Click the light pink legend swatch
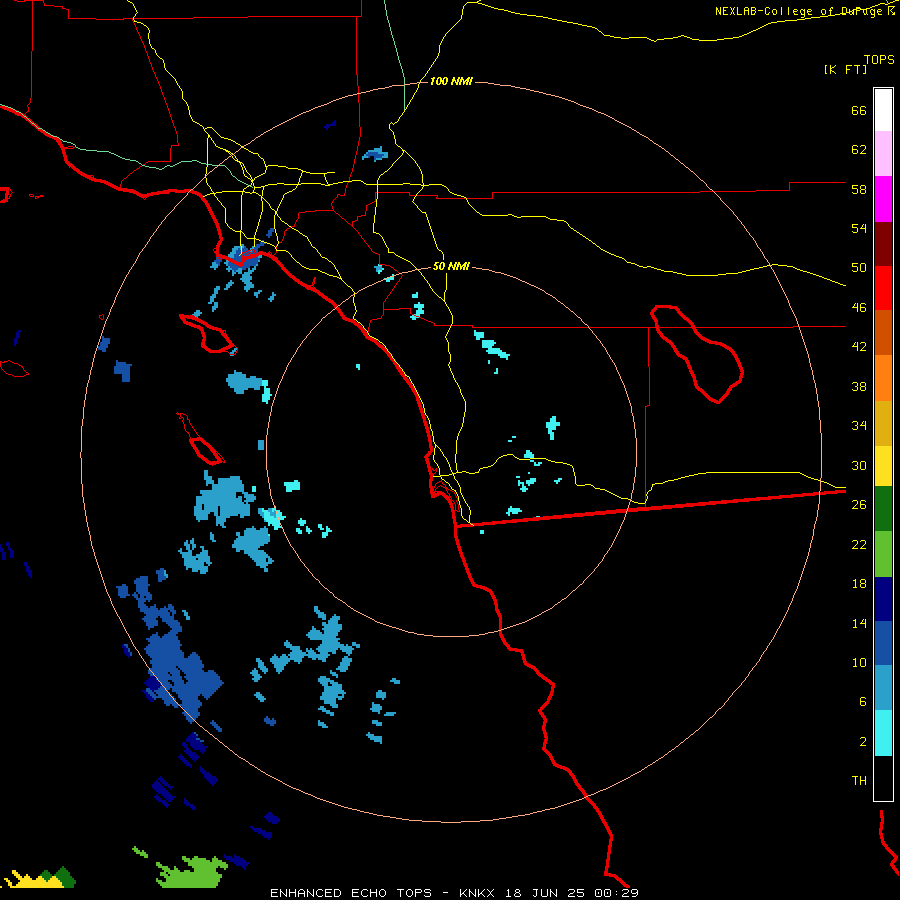 click(x=883, y=154)
